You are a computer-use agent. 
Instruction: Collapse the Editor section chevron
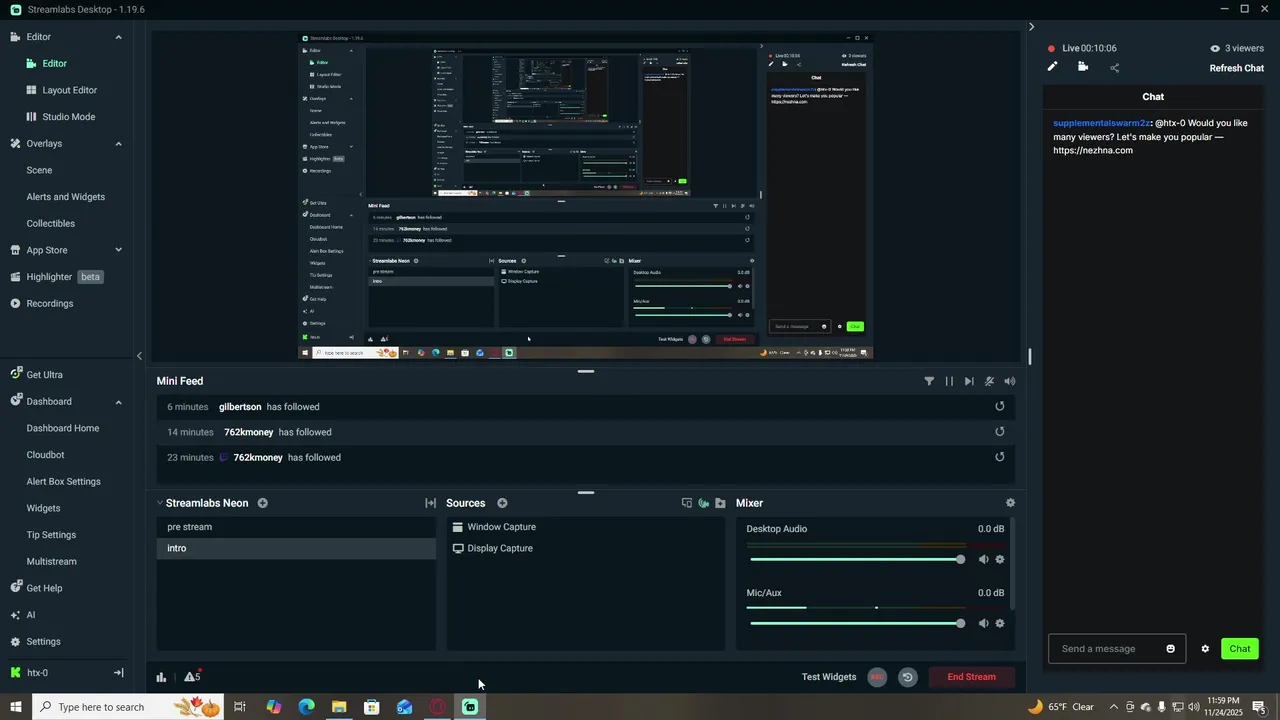click(118, 37)
